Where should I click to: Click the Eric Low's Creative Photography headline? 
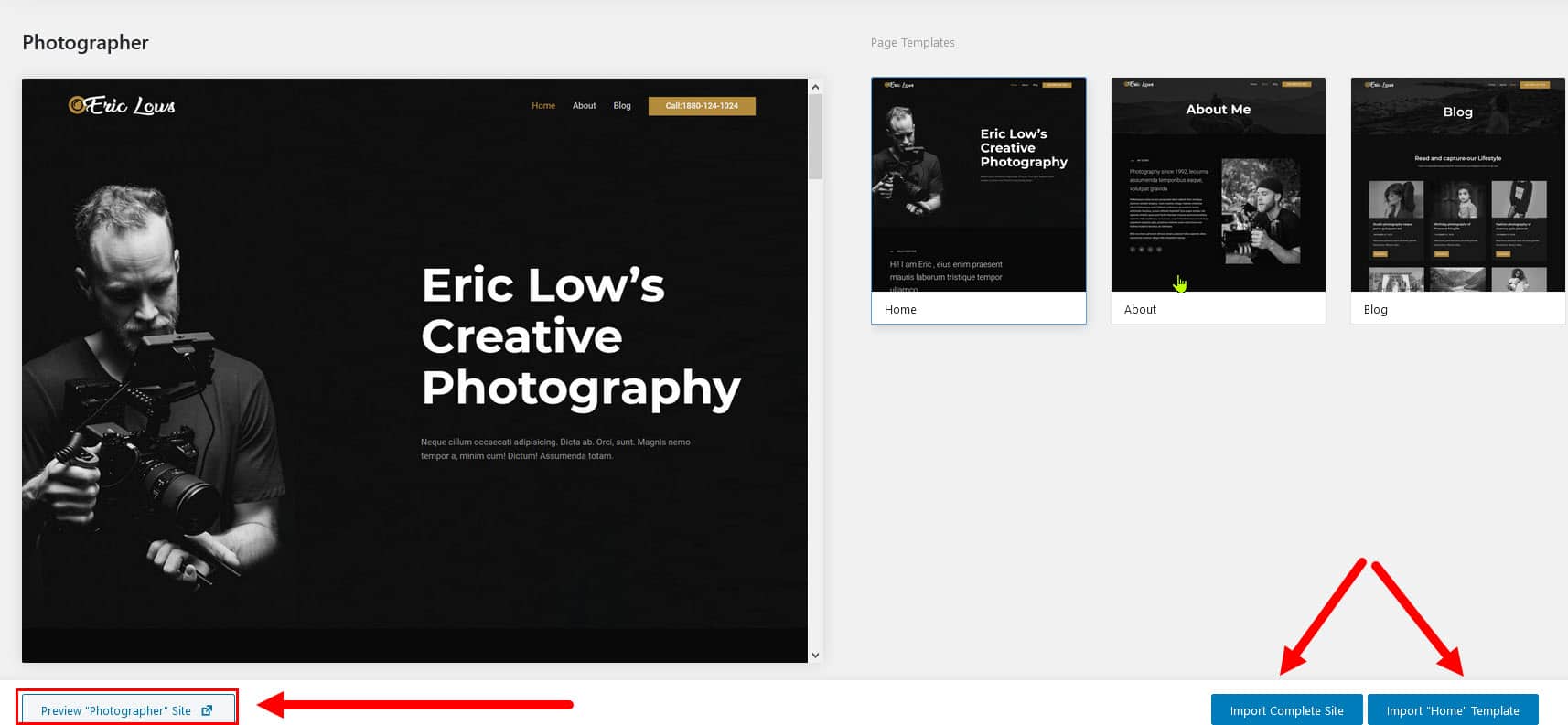580,336
